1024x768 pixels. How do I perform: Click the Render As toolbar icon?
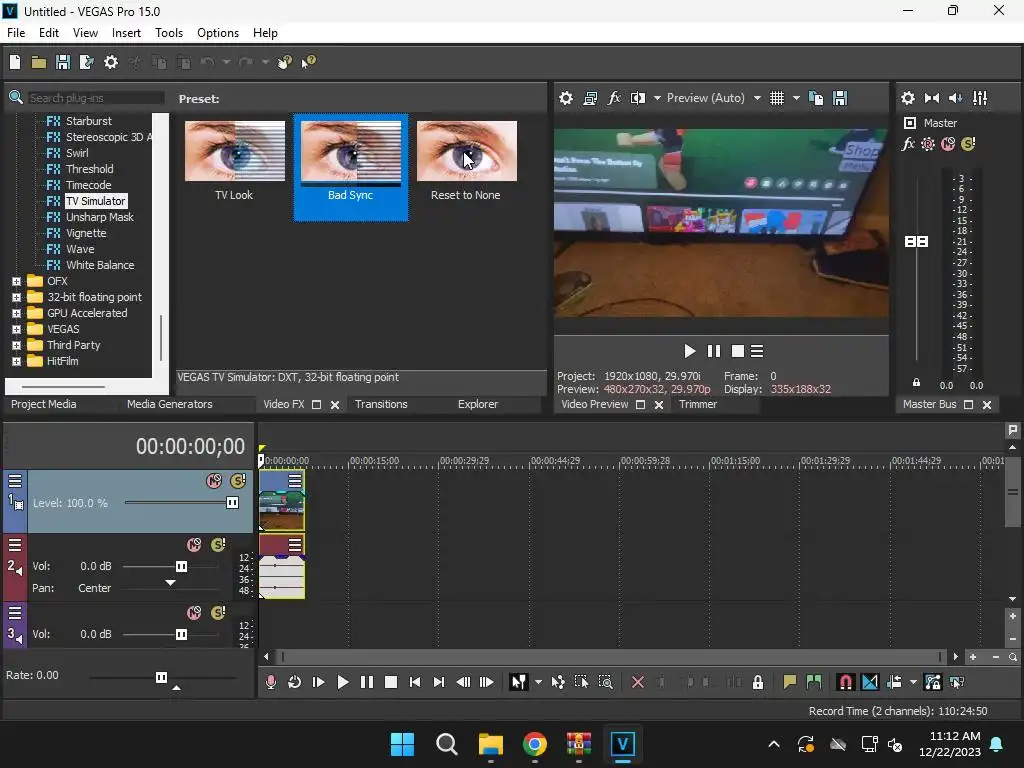(x=86, y=62)
